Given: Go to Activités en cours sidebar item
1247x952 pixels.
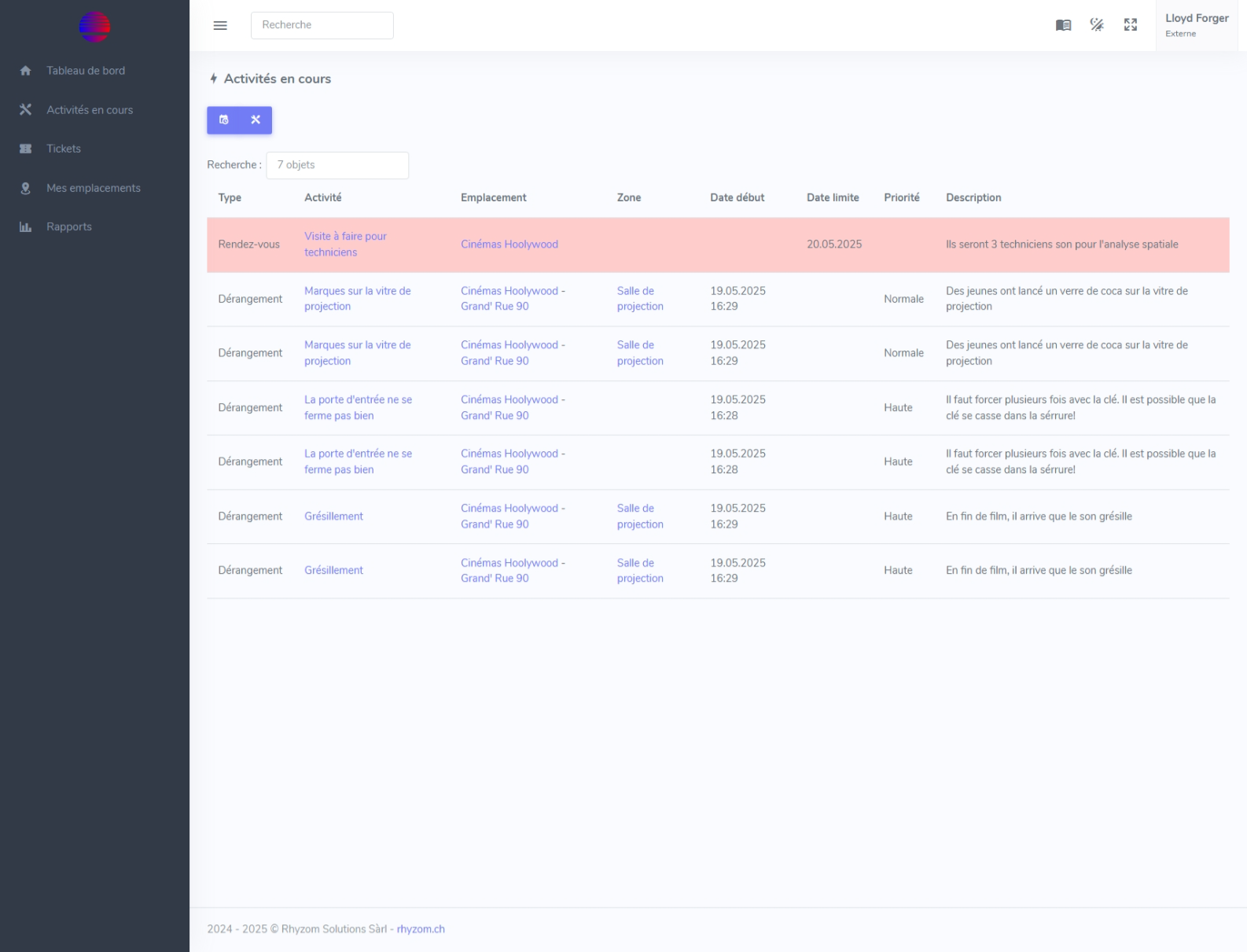Looking at the screenshot, I should 90,110.
